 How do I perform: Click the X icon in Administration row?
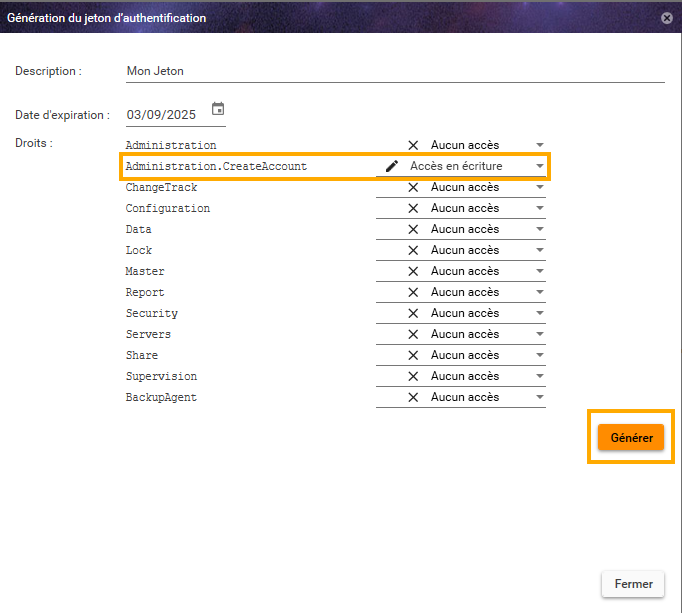click(x=413, y=145)
